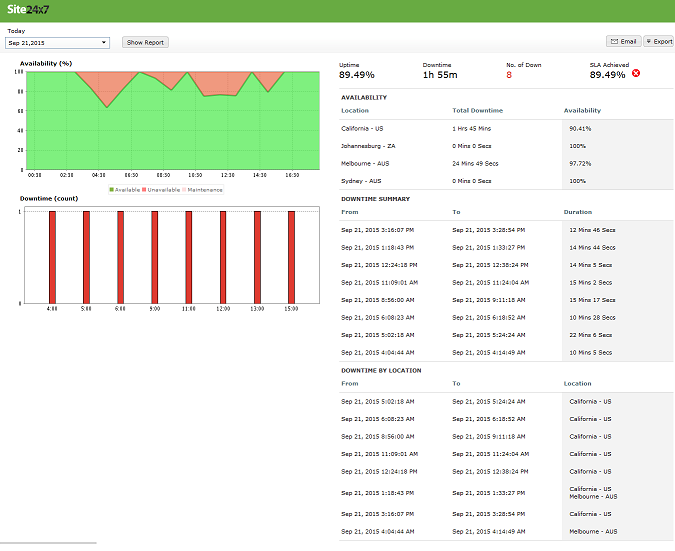Sort by the Total Downtime column header

point(476,111)
